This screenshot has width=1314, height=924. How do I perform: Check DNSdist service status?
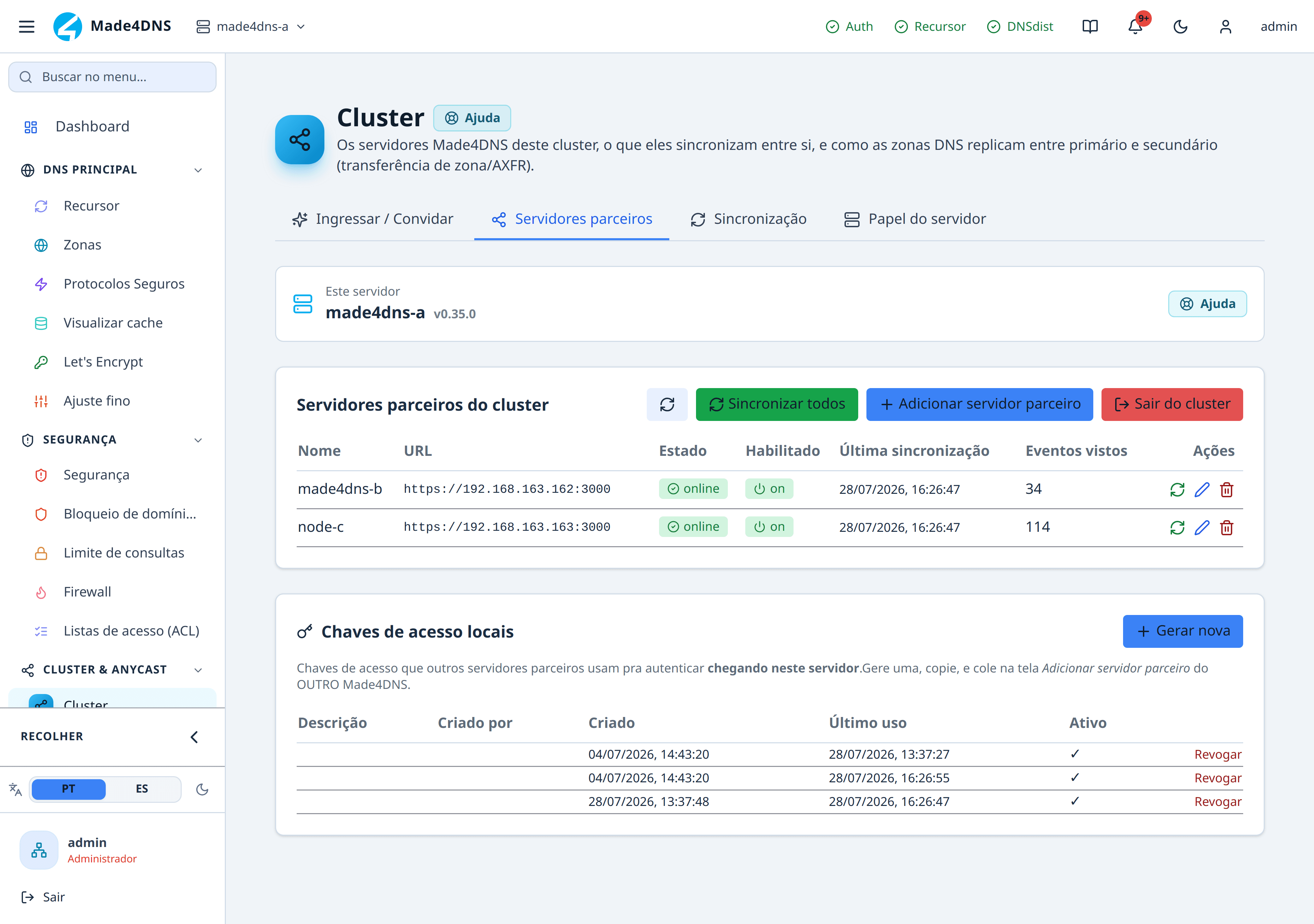(1020, 26)
